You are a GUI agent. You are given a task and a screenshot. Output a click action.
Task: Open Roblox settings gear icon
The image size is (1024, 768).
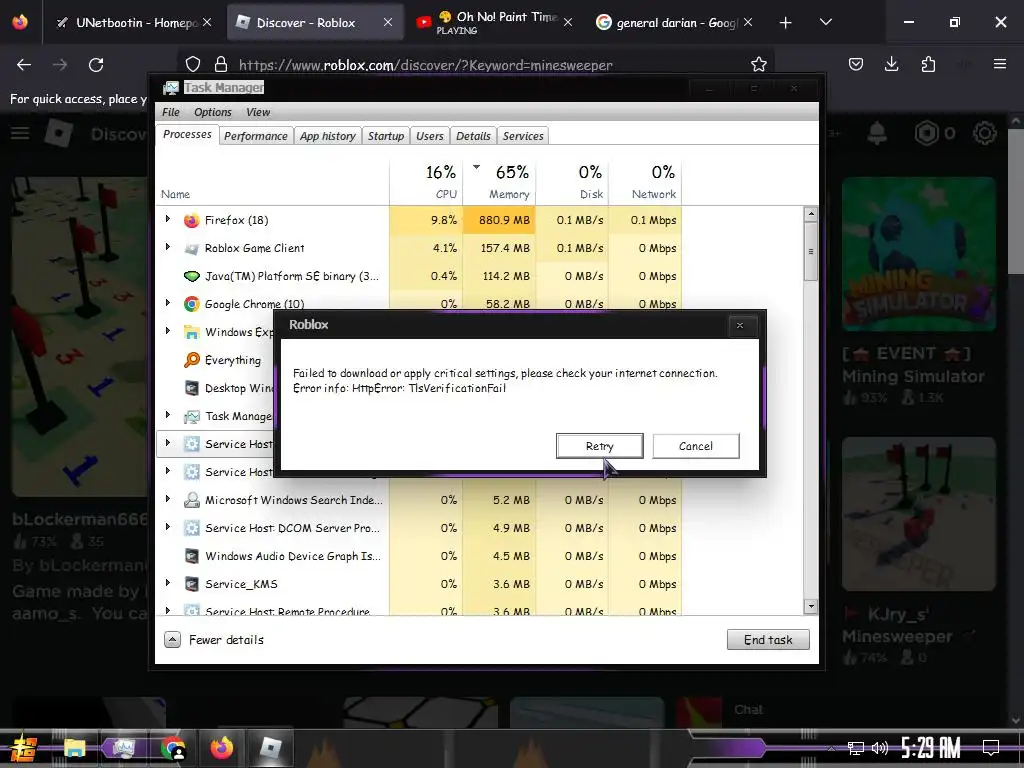[x=984, y=133]
